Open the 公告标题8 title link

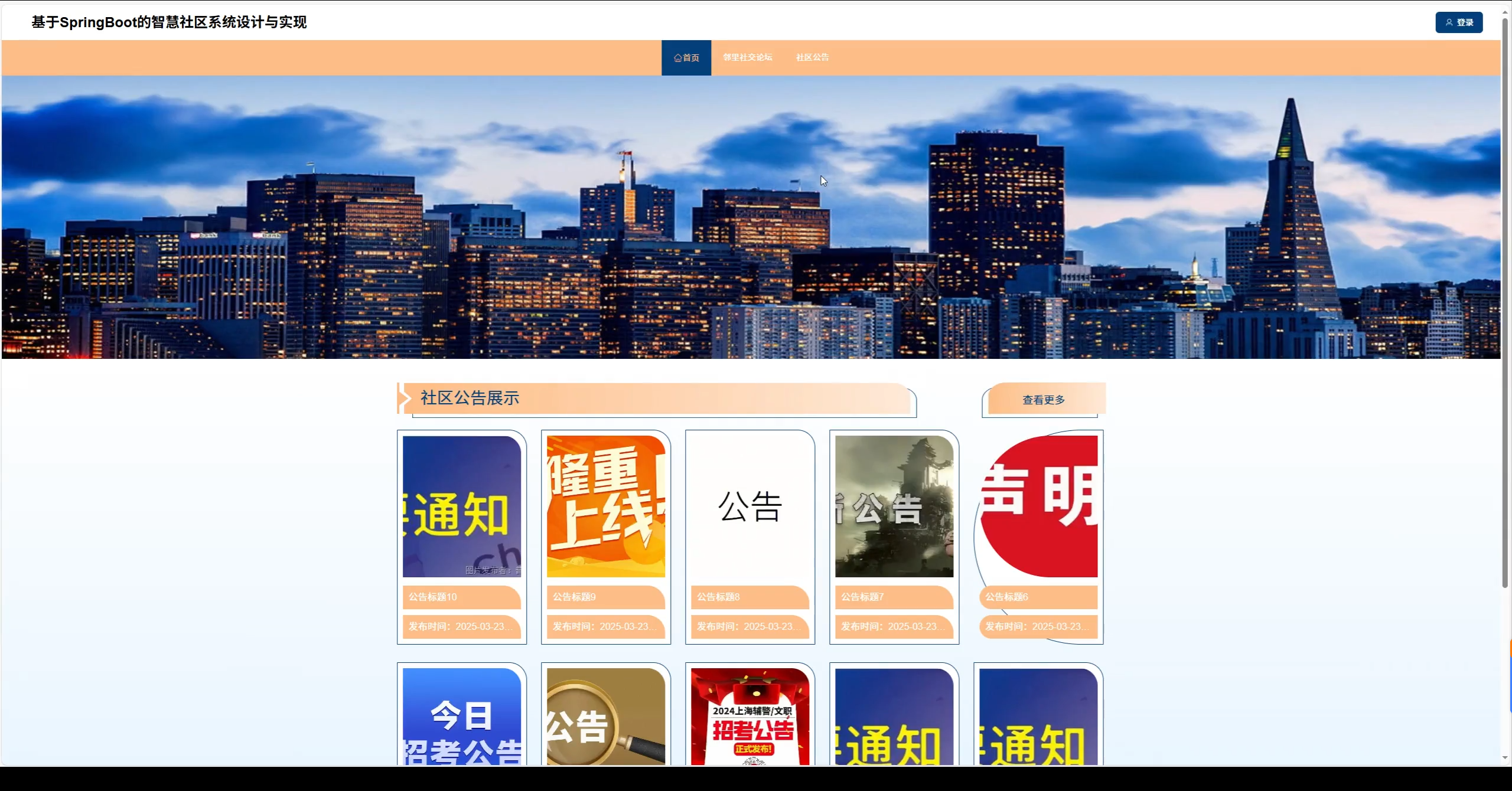718,597
